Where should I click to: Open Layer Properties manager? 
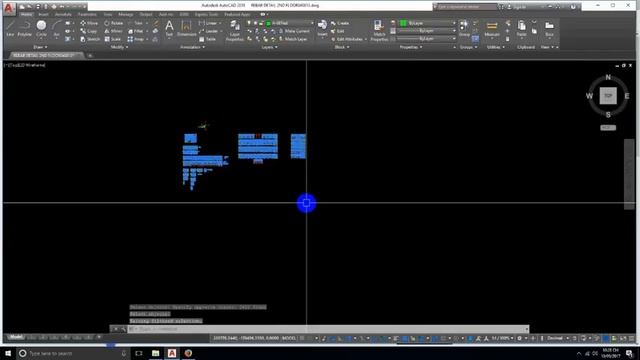coord(235,31)
